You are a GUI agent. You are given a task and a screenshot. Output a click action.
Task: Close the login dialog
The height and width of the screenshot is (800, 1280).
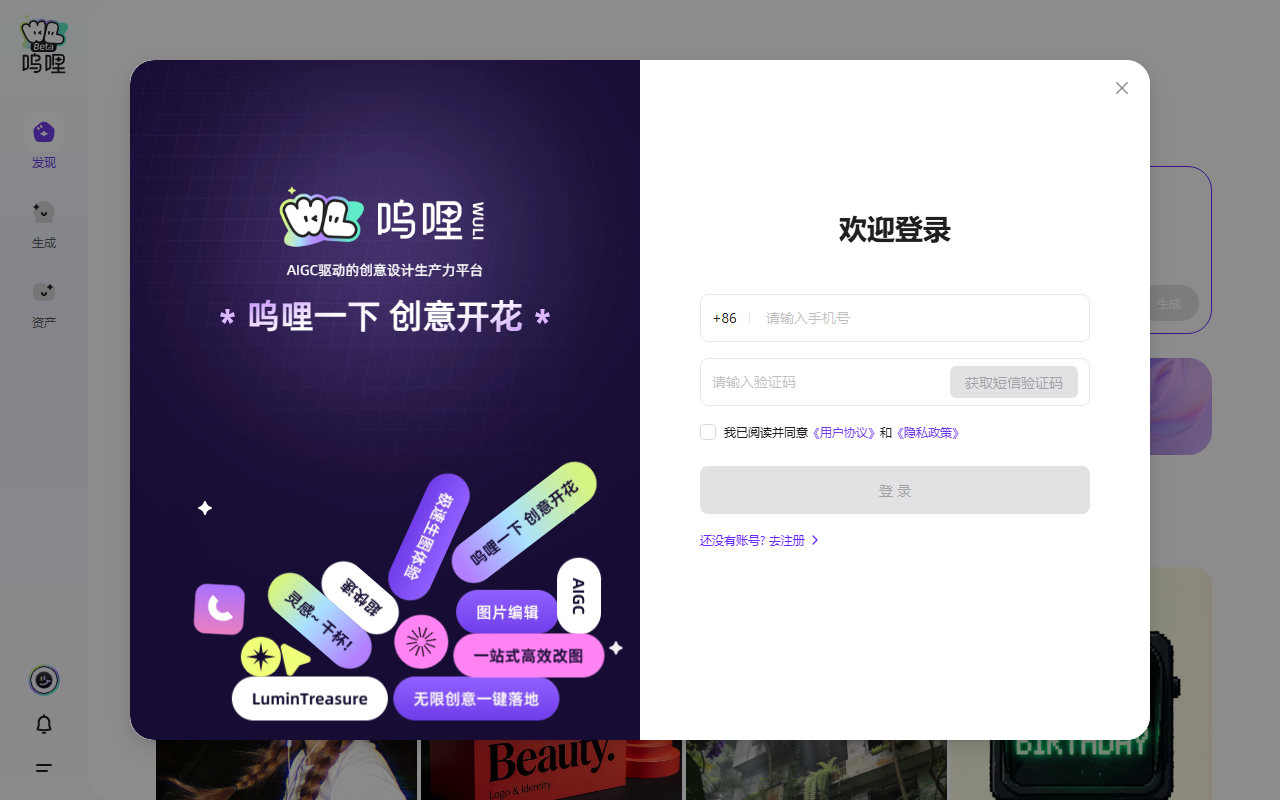coord(1122,88)
